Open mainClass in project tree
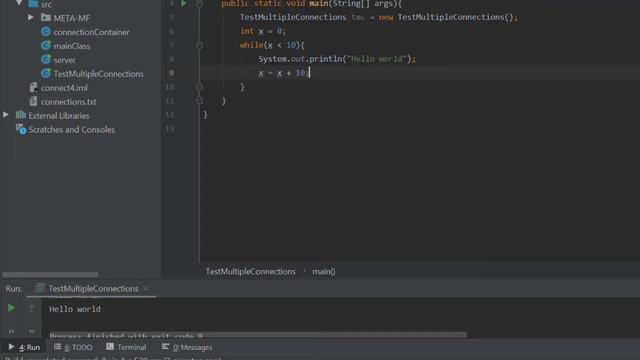Viewport: 640px width, 360px height. coord(72,46)
